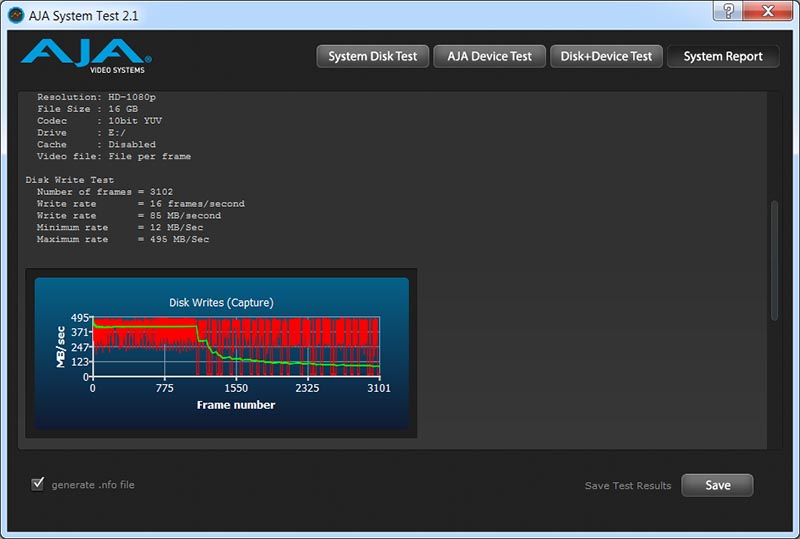The height and width of the screenshot is (539, 800).
Task: Click the report vertical scrollbar thumb
Action: pyautogui.click(x=774, y=260)
